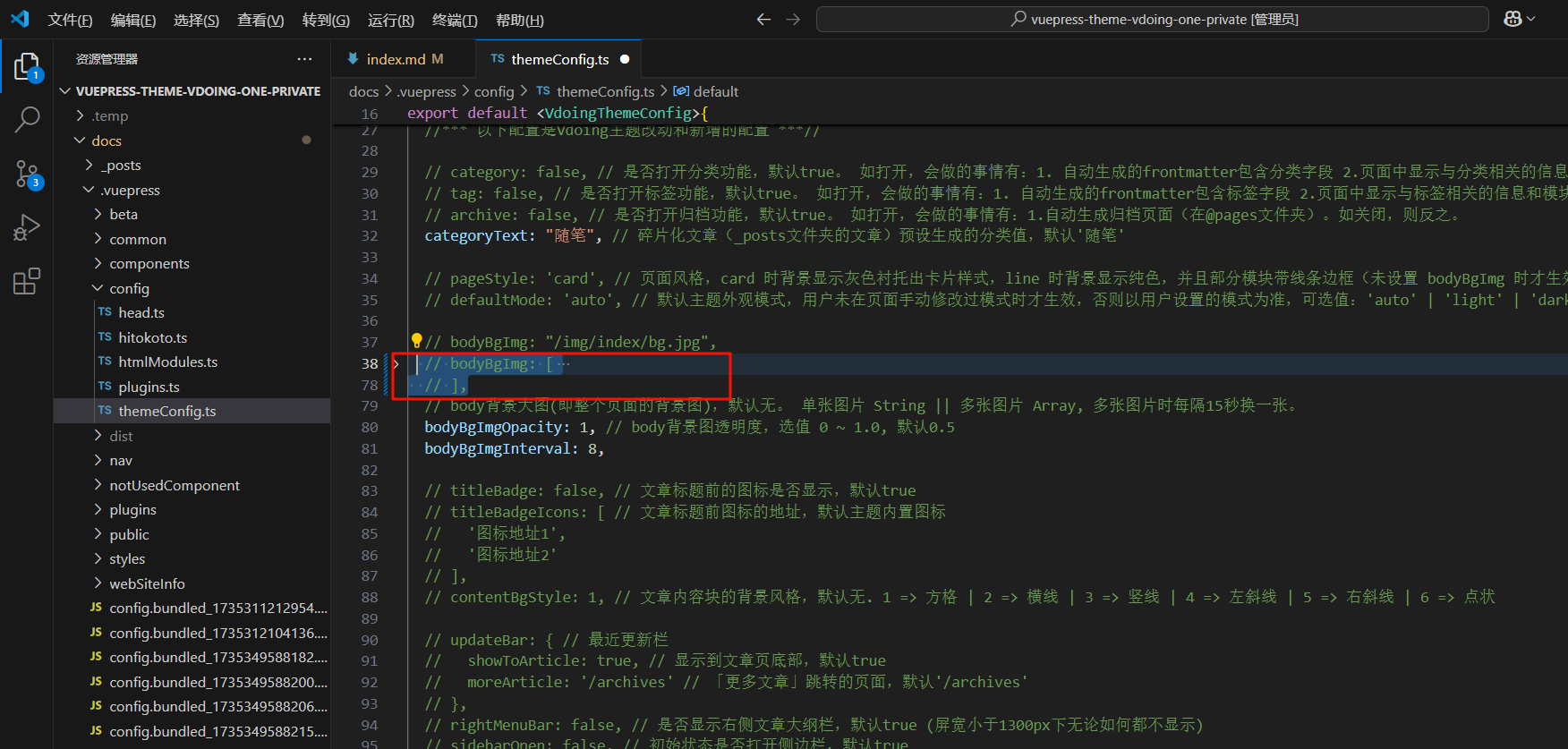Open the Copilot chat icon
This screenshot has width=1568, height=749.
click(x=1513, y=19)
